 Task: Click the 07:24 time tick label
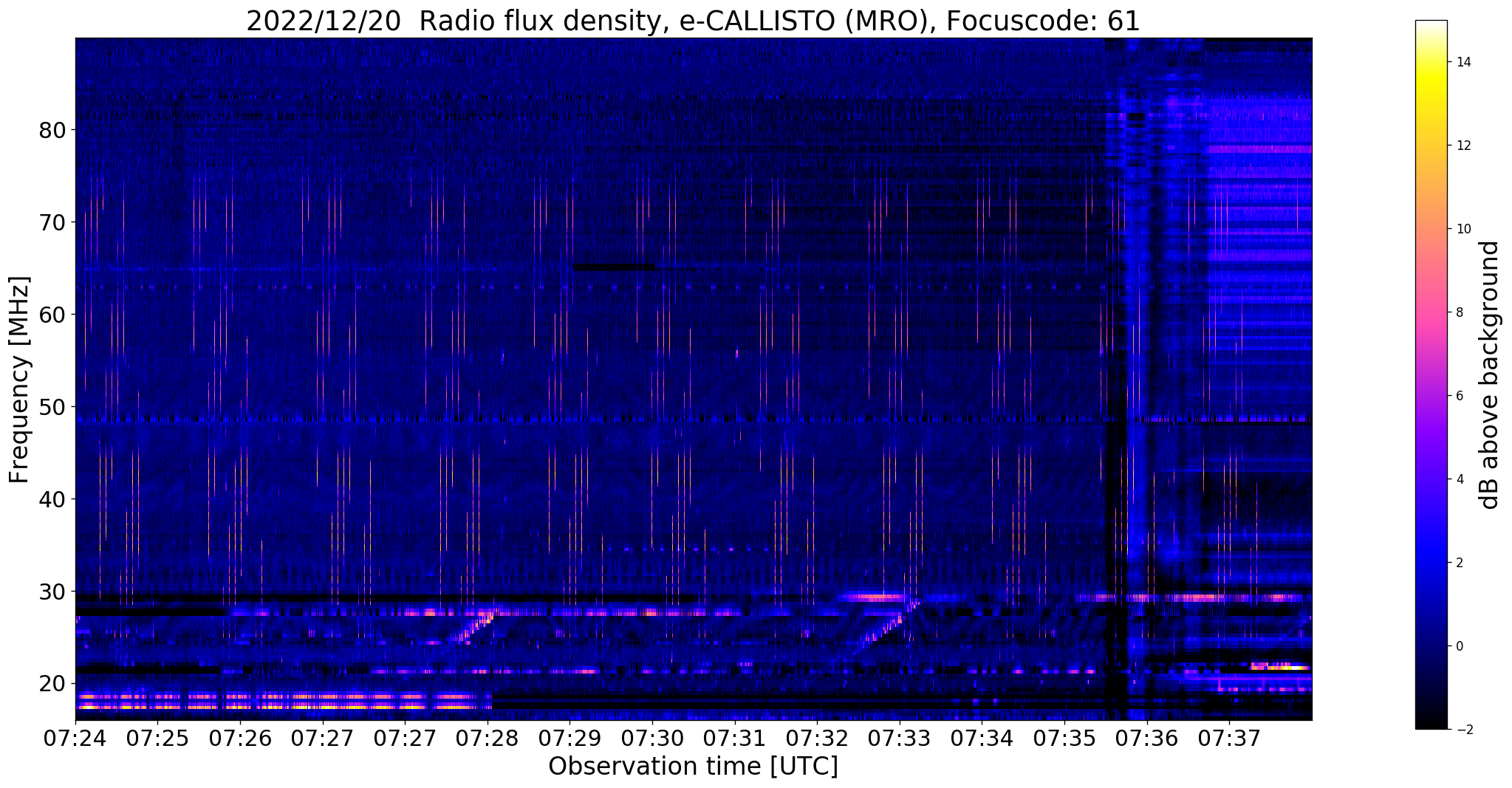point(75,738)
